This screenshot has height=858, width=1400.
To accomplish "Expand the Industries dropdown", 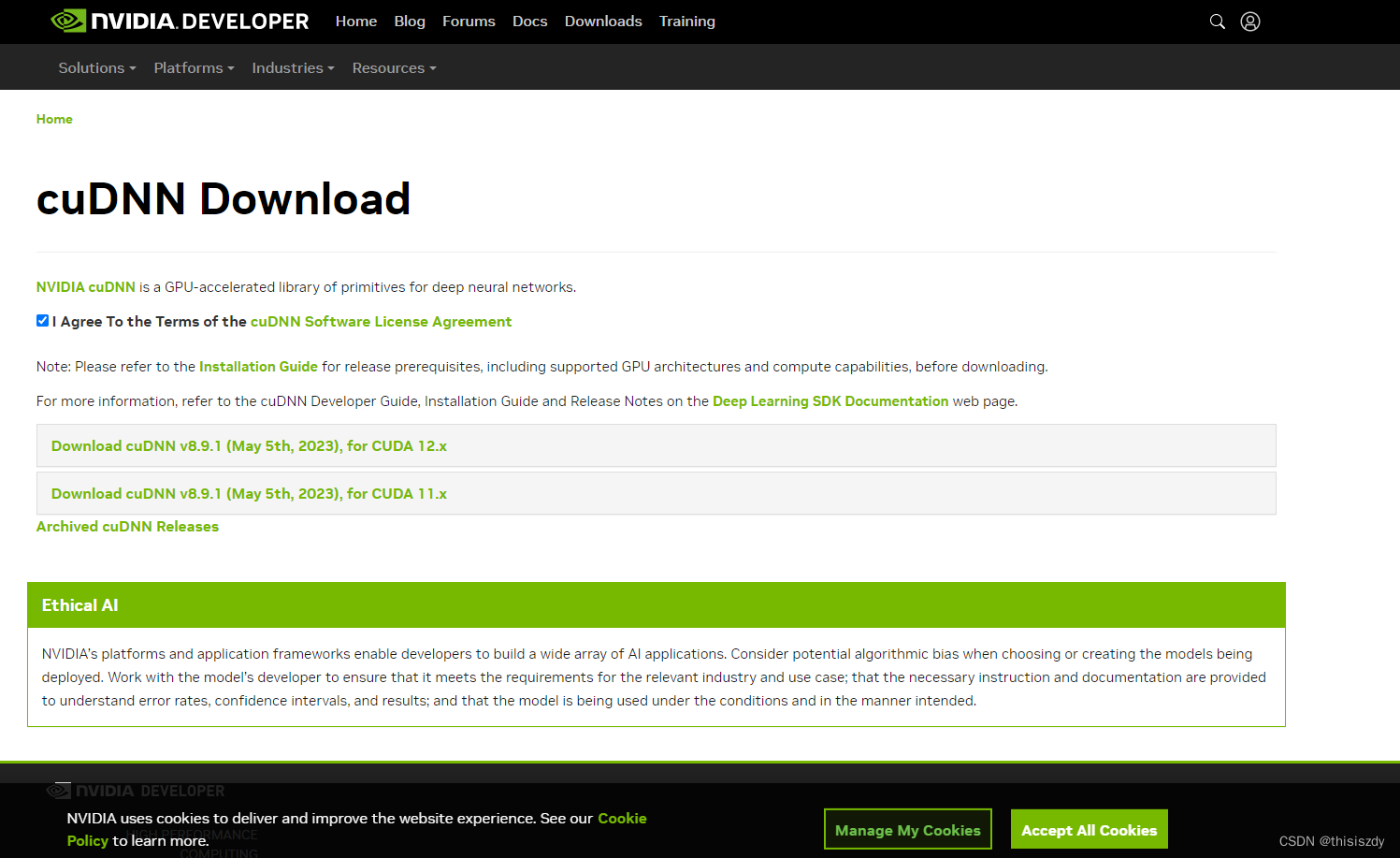I will (x=293, y=67).
